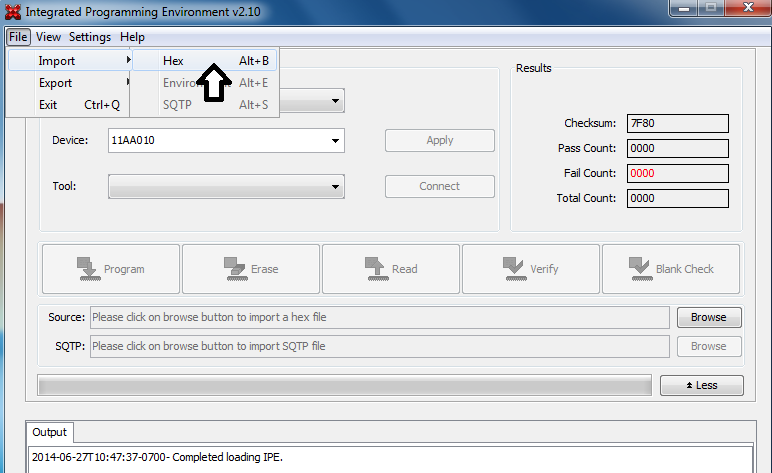Expand the Tool dropdown
772x473 pixels.
(335, 187)
